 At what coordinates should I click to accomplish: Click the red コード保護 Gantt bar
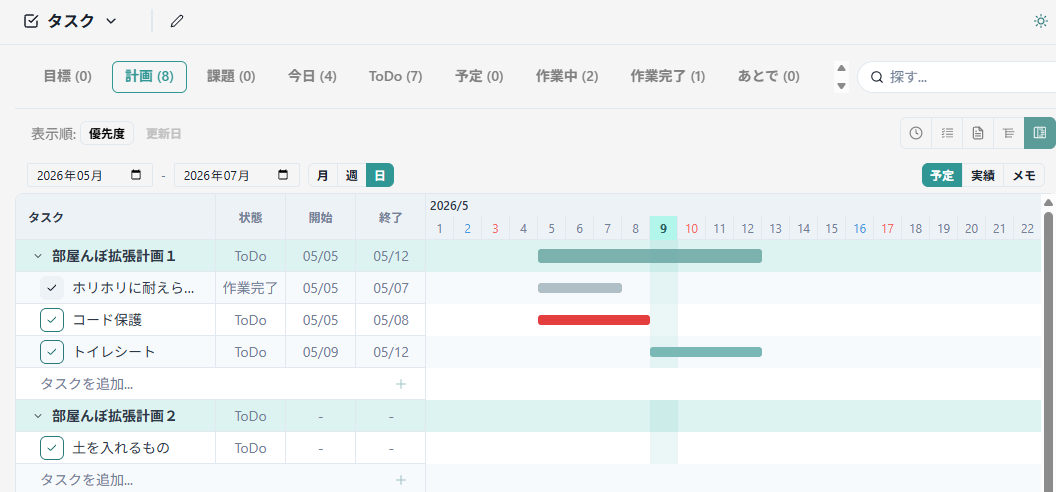click(594, 320)
